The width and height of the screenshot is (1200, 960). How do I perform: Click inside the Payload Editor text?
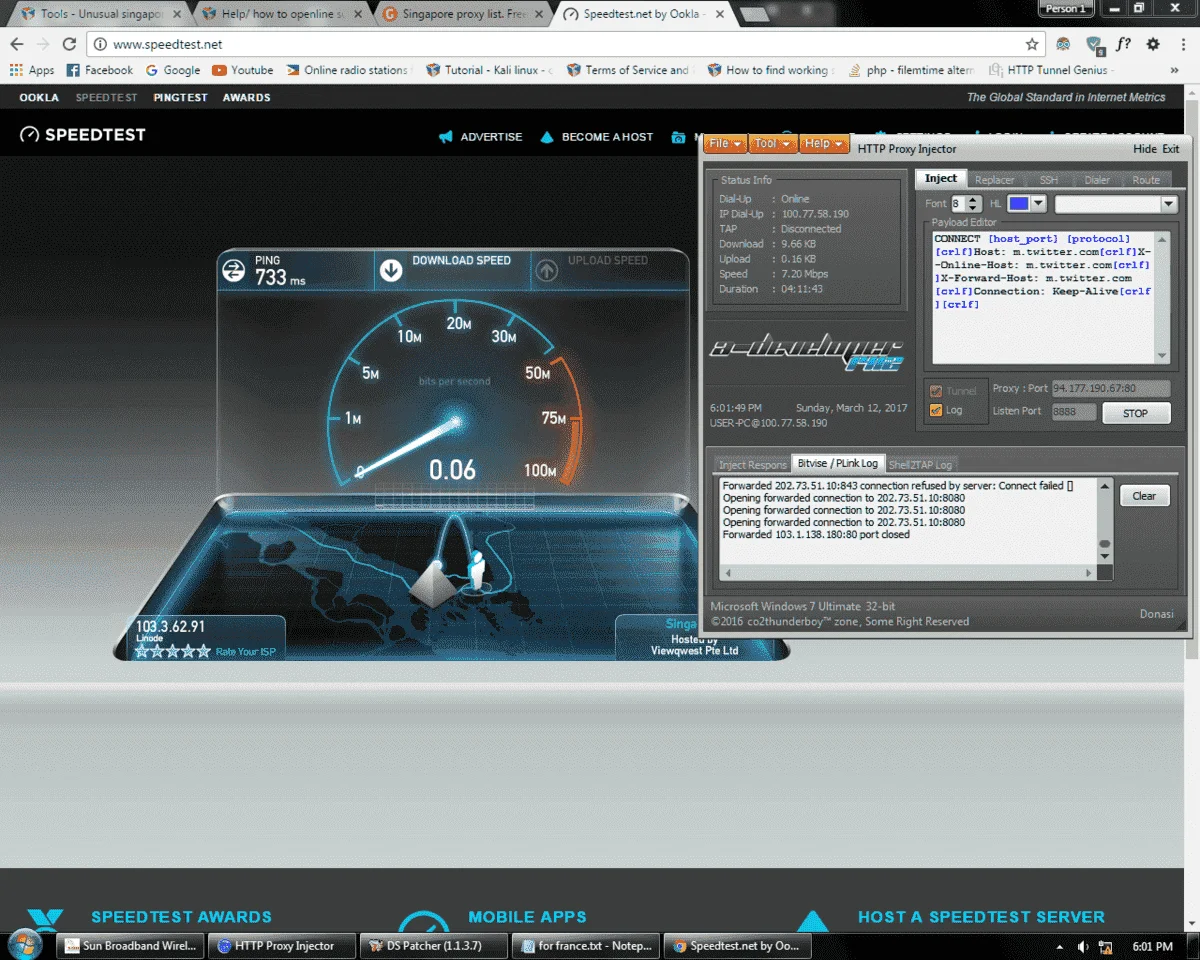click(x=1043, y=297)
